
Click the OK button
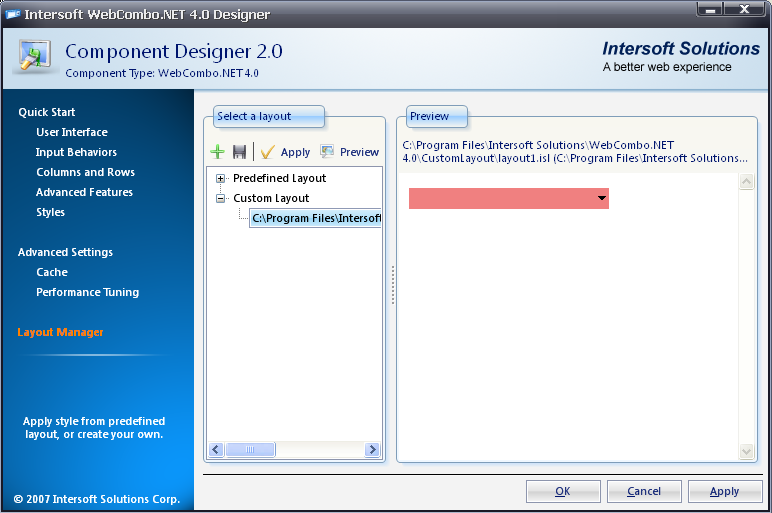point(563,491)
